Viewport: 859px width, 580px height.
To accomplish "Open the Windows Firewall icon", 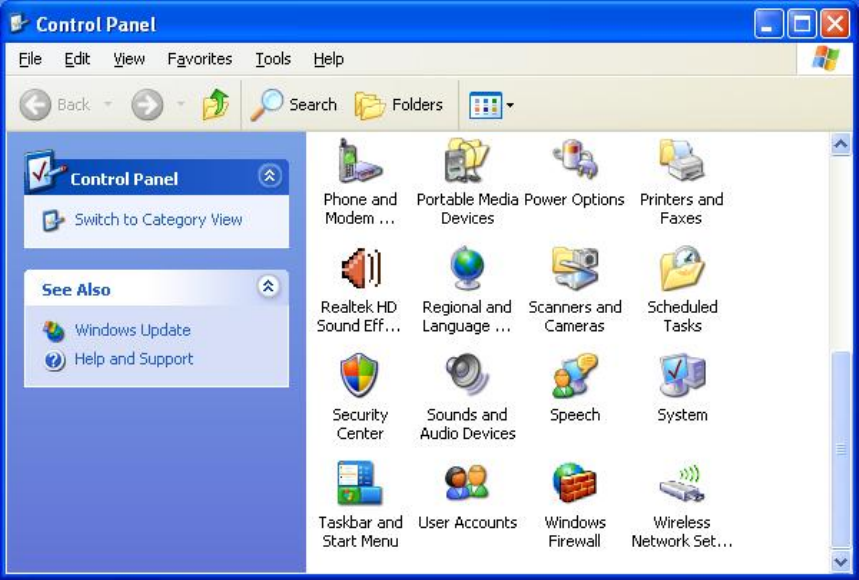I will pos(575,483).
